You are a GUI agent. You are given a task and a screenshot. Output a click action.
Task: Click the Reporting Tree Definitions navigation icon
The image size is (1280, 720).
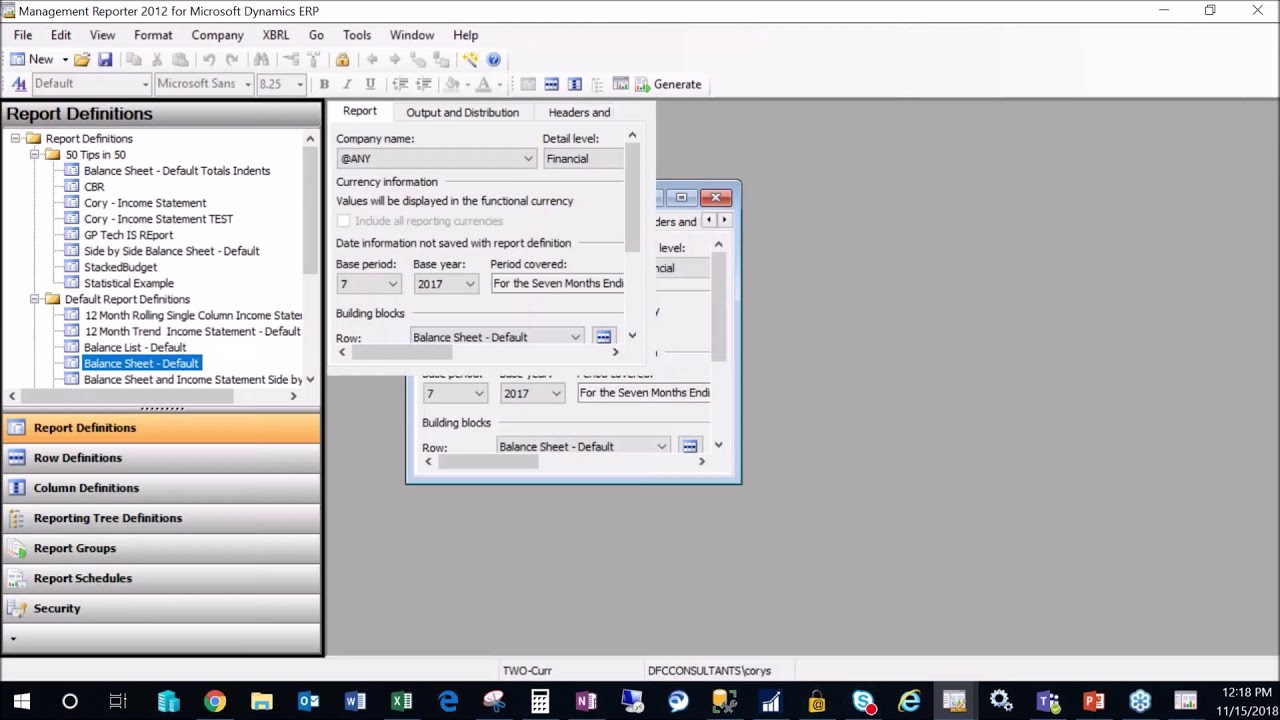tap(17, 518)
